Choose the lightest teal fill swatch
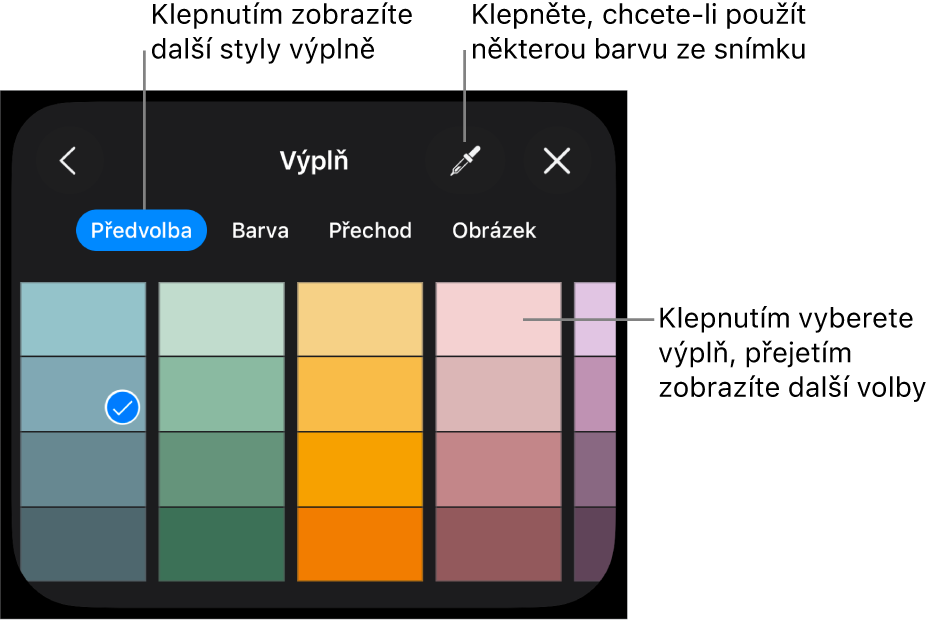The height and width of the screenshot is (620, 942). 83,319
